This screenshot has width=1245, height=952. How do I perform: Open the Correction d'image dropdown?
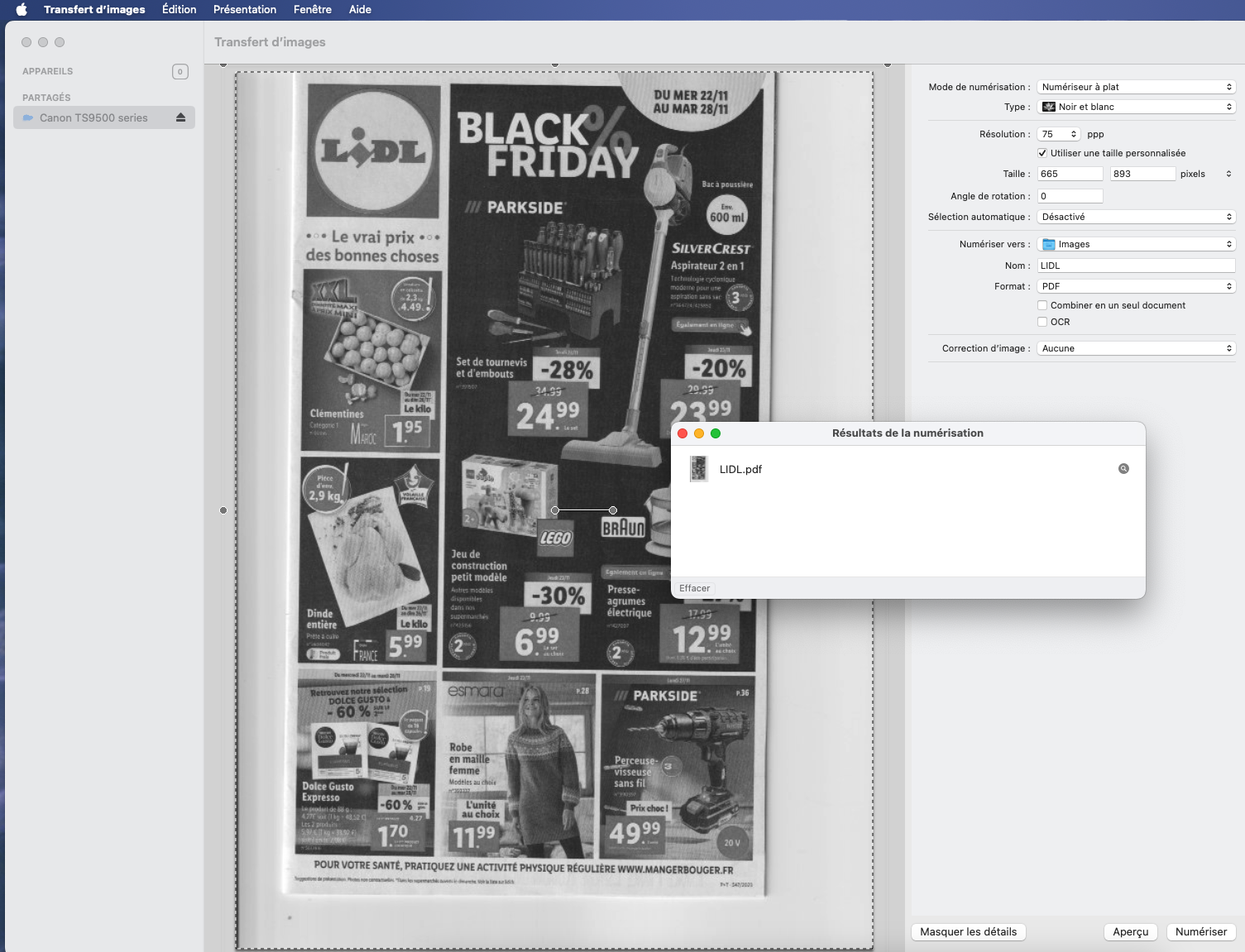[x=1137, y=348]
